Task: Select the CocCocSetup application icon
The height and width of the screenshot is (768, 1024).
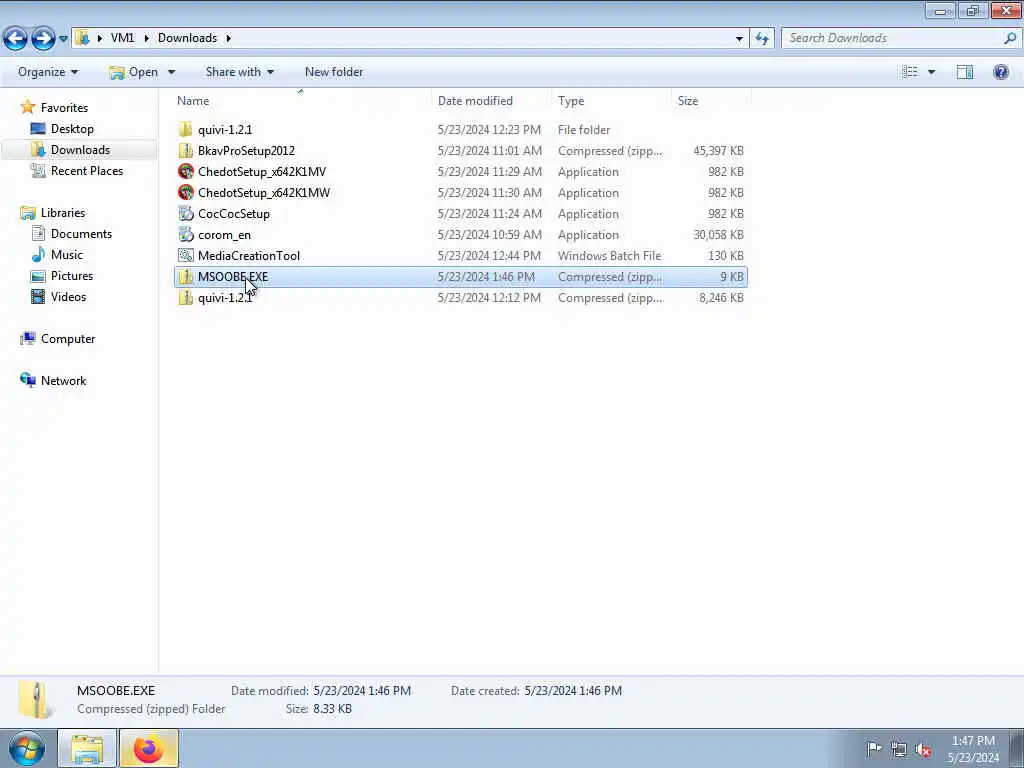Action: click(185, 214)
